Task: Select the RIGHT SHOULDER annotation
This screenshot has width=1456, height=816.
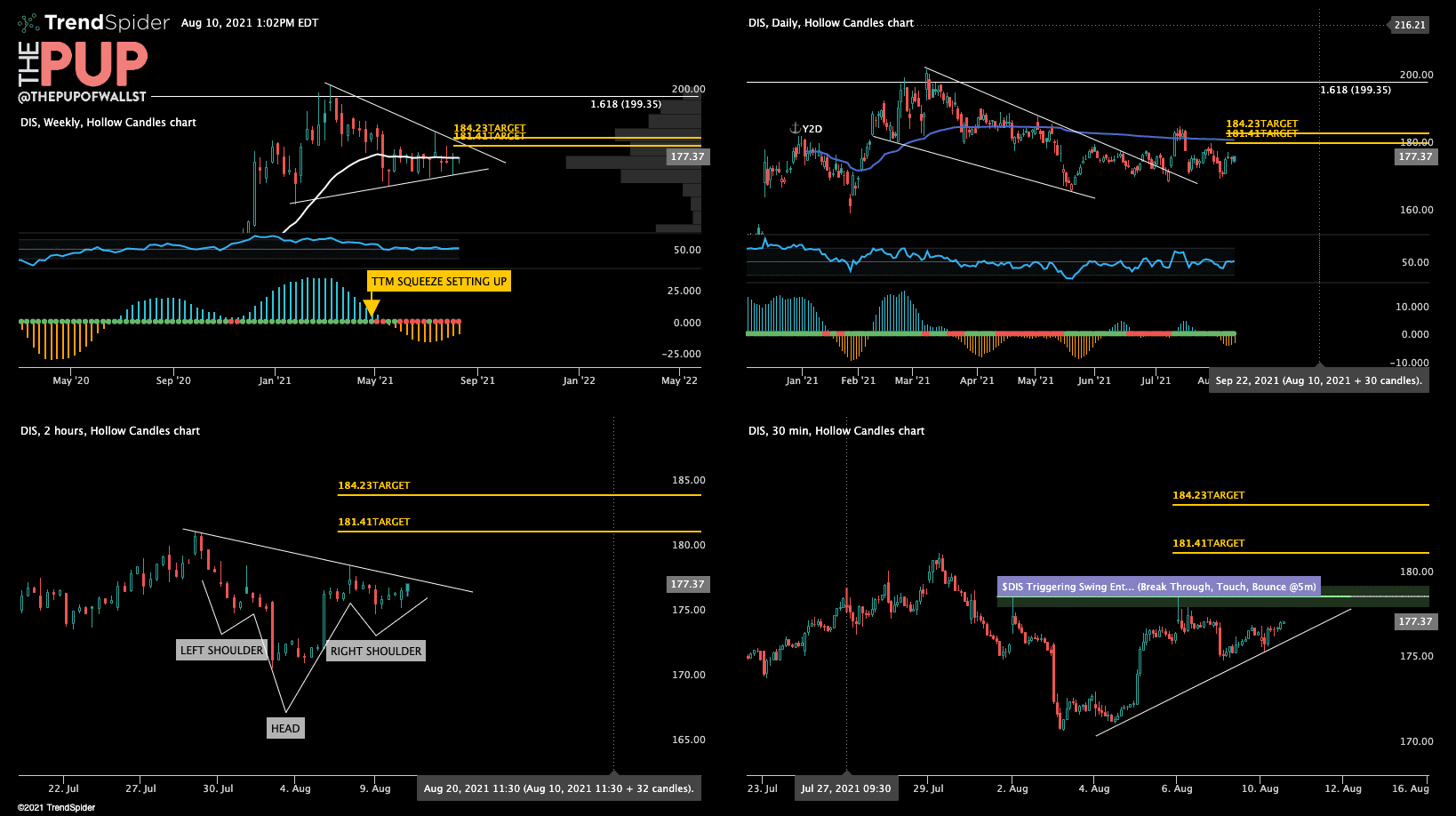Action: [375, 651]
